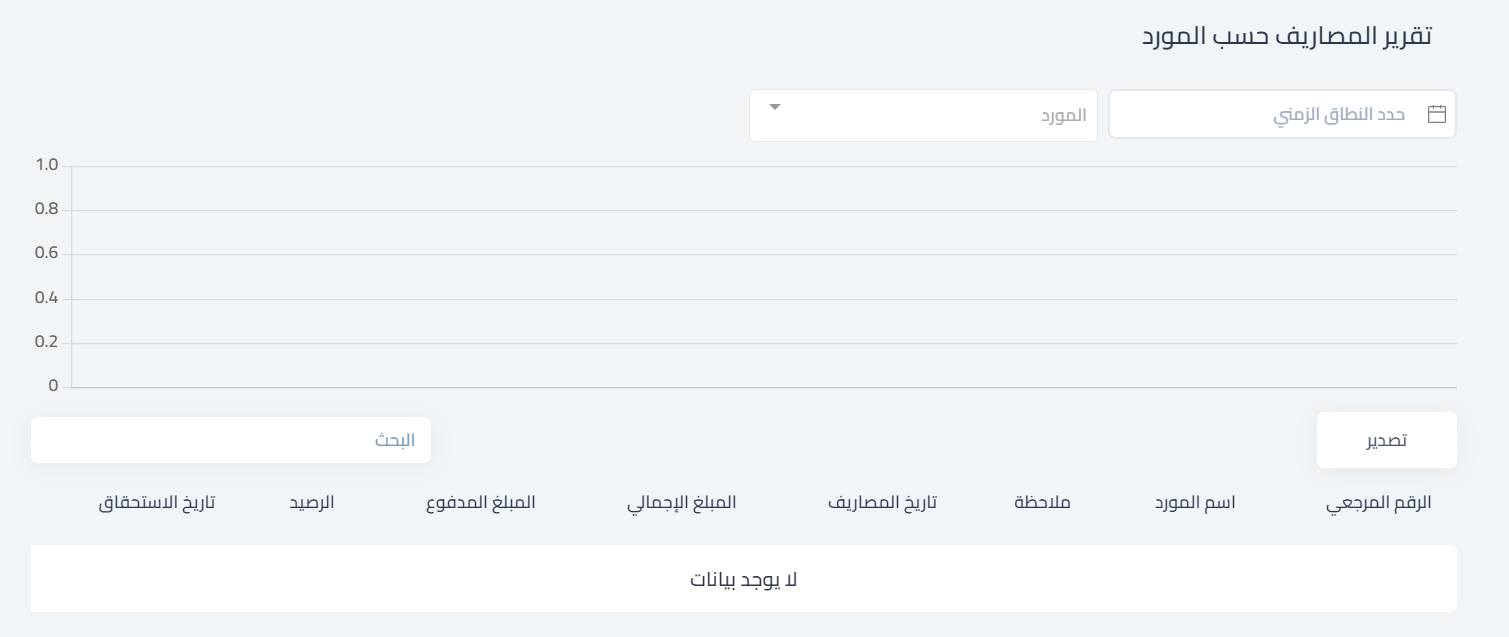Sort by المبلغ المدفوع column header
1509x637 pixels.
click(480, 502)
